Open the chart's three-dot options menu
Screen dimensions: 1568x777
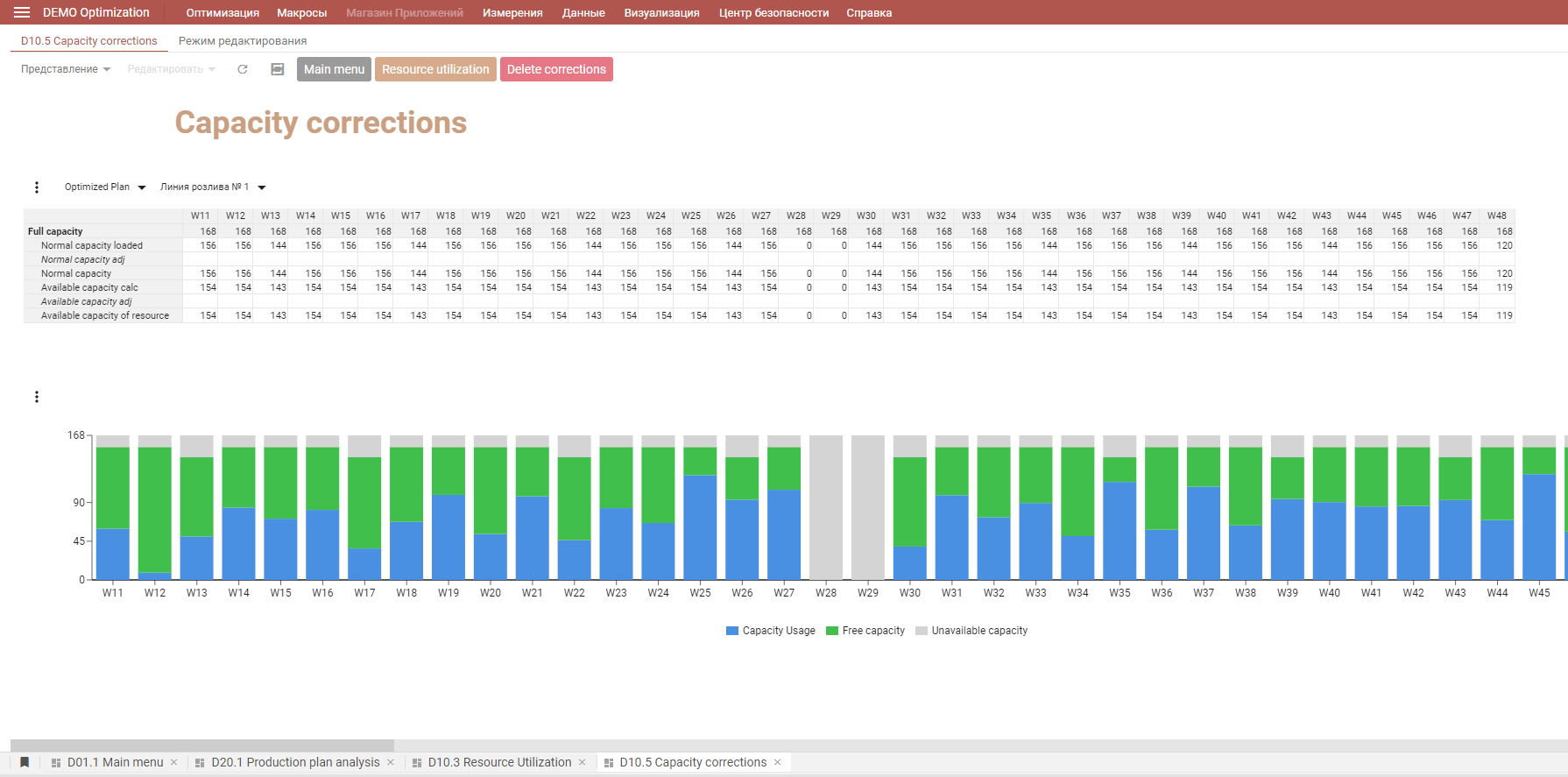click(x=37, y=397)
